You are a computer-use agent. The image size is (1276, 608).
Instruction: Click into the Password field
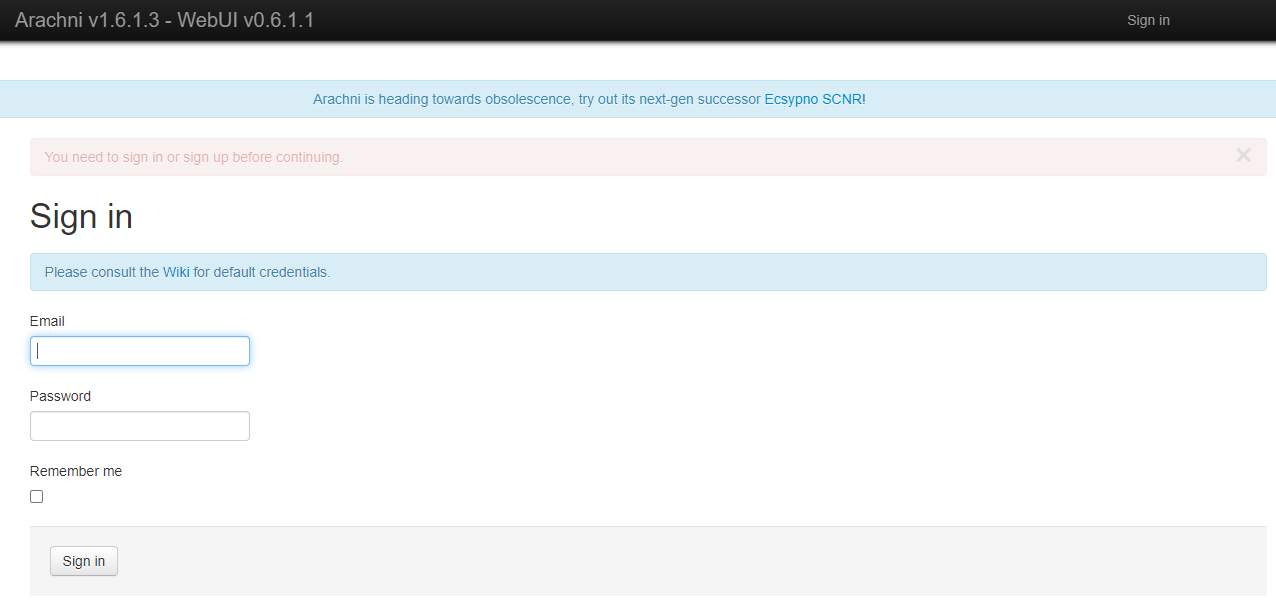[140, 426]
